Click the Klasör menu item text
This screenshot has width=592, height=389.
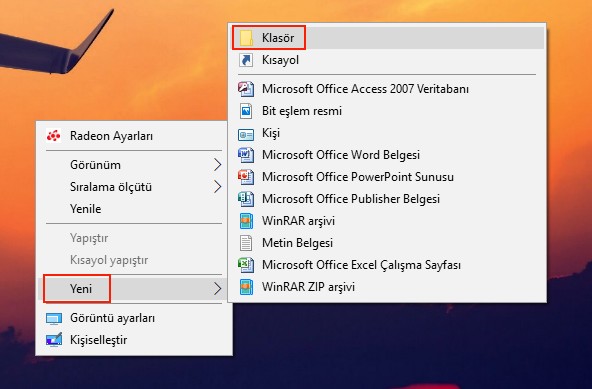(x=278, y=38)
